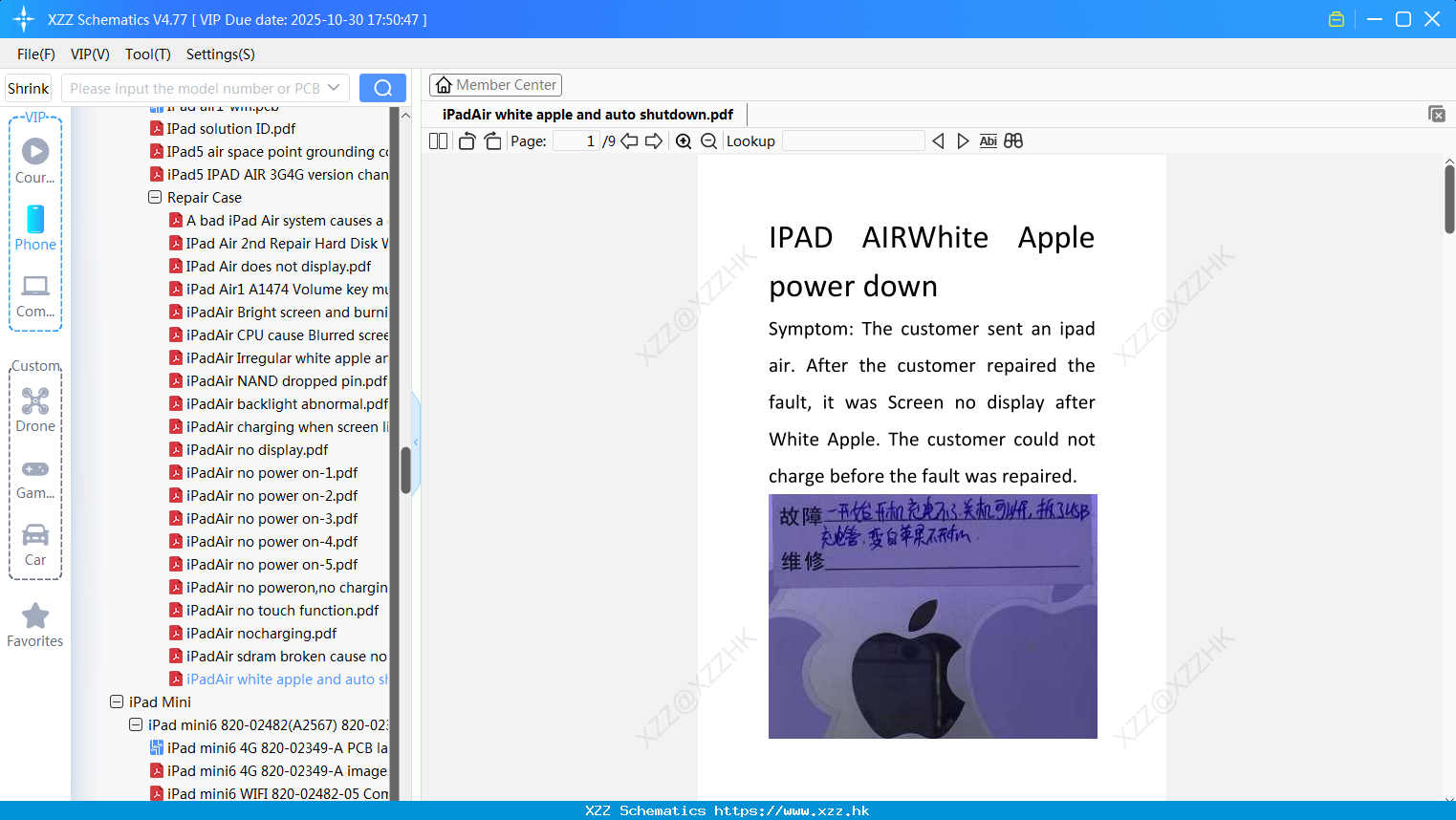Open IPad5 air space point grounding file

tap(270, 152)
